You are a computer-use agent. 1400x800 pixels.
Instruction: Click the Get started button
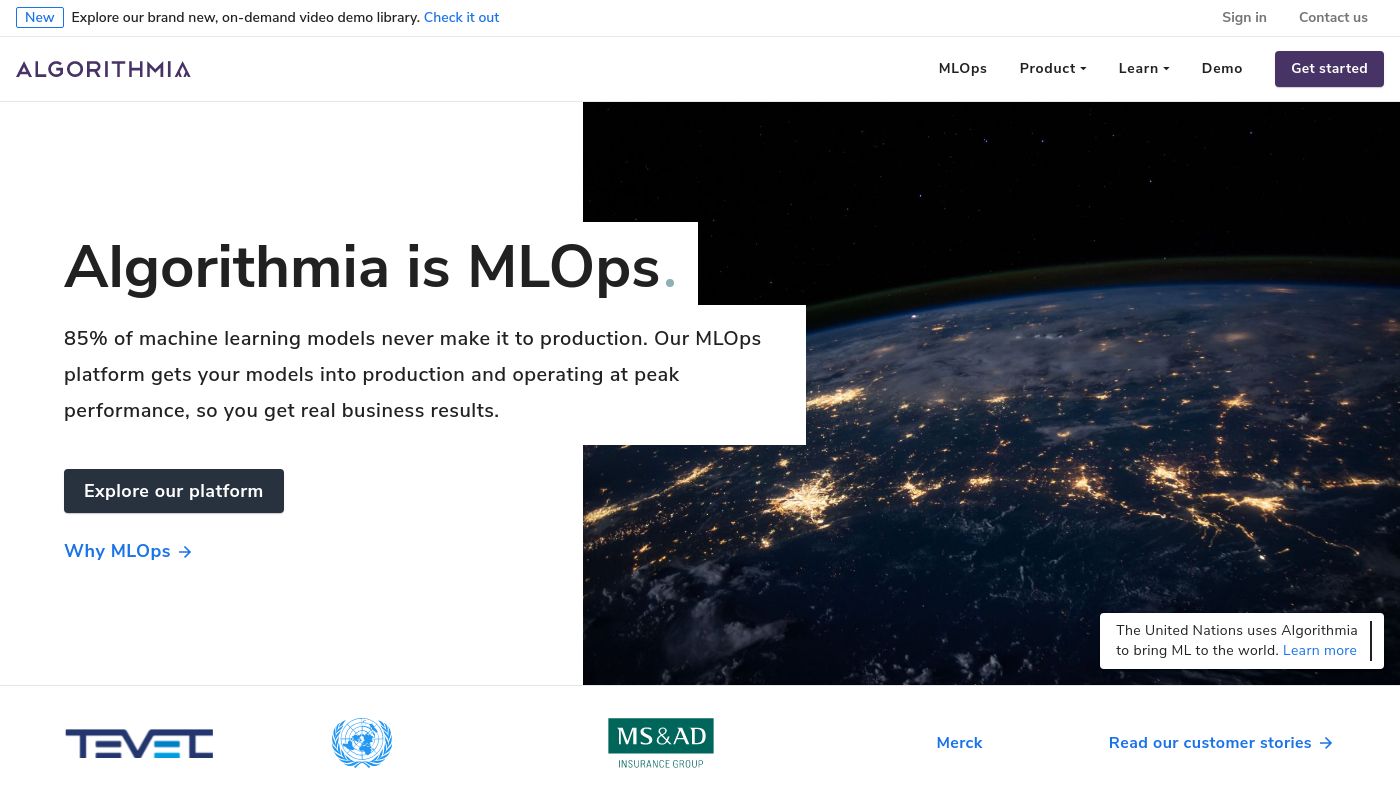click(x=1329, y=68)
